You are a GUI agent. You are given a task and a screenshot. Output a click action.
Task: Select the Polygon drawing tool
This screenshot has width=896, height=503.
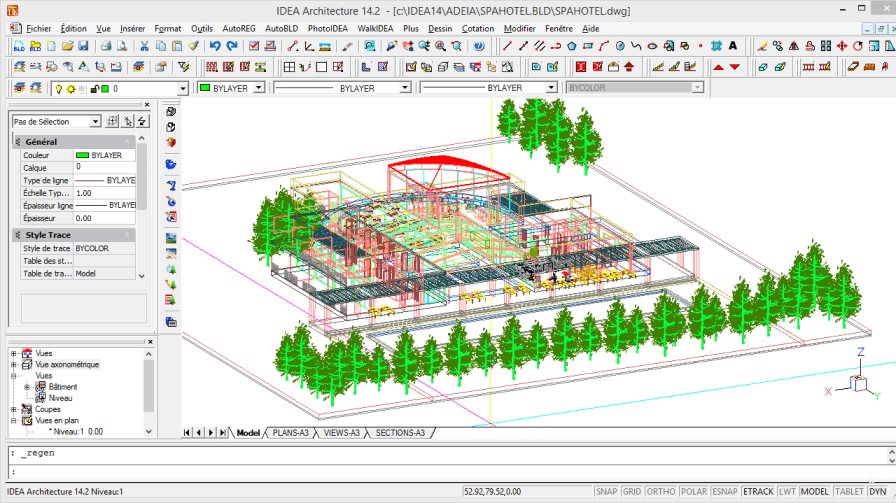click(x=571, y=46)
